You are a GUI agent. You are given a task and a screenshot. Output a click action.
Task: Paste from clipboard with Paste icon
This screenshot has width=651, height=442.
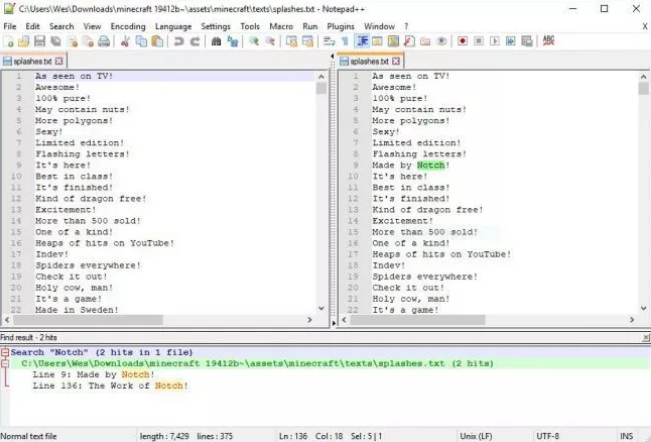[157, 41]
